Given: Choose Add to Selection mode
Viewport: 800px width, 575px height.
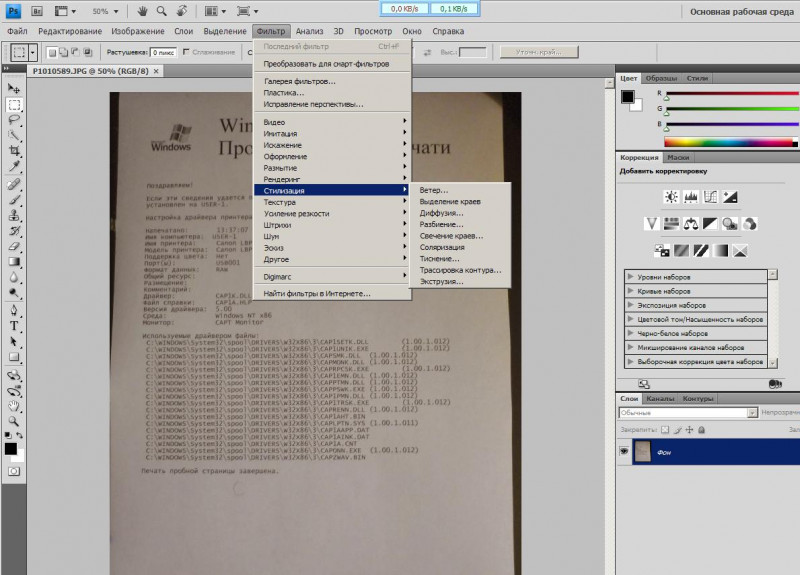Looking at the screenshot, I should 63,52.
